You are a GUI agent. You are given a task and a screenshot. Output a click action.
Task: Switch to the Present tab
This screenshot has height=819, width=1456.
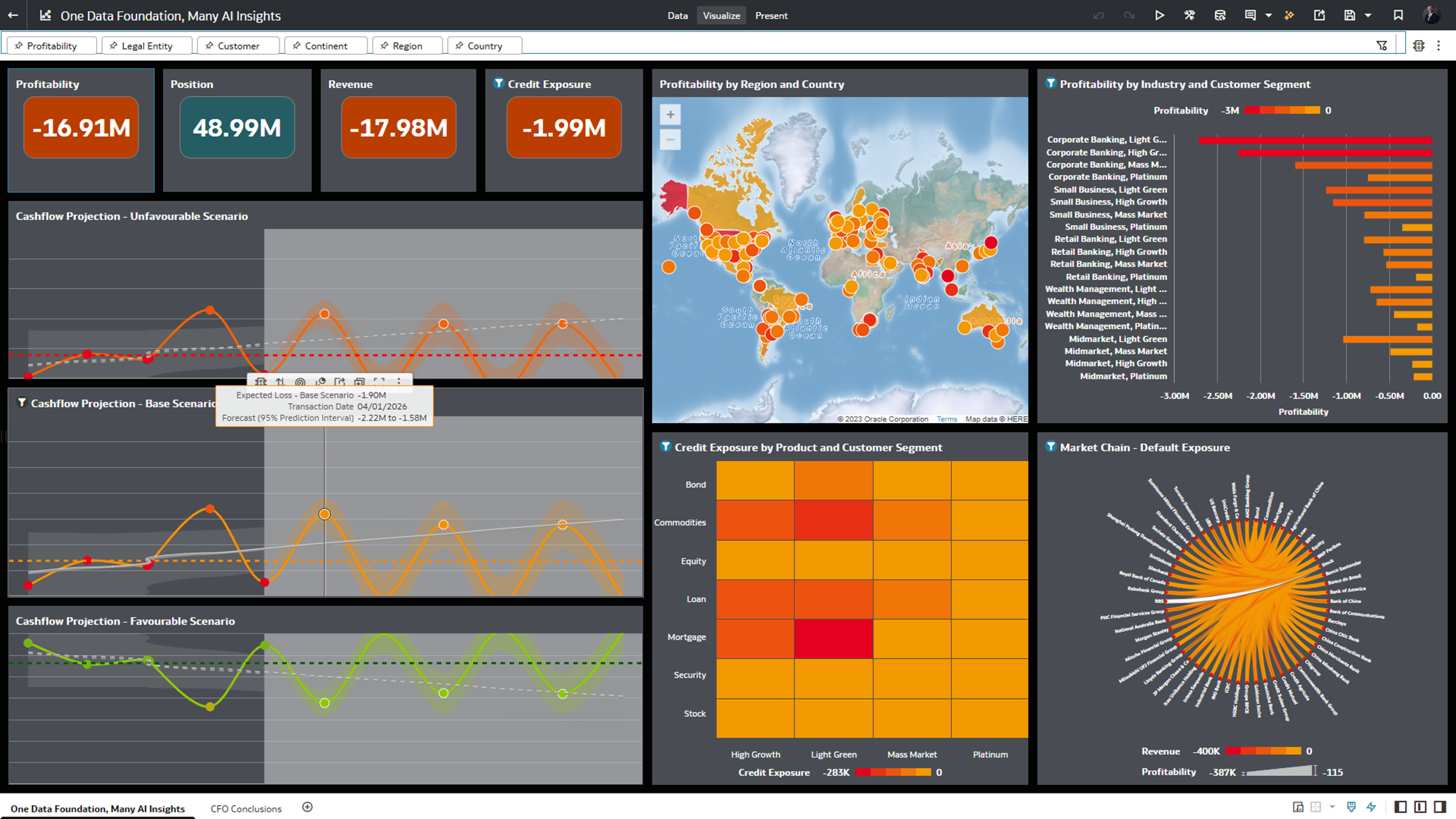click(x=771, y=15)
